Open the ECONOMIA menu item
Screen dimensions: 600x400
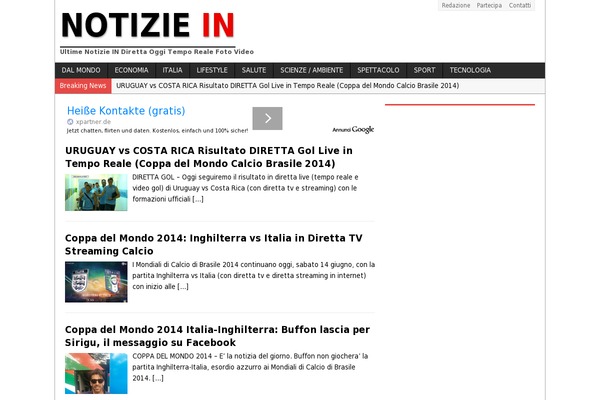pos(131,70)
